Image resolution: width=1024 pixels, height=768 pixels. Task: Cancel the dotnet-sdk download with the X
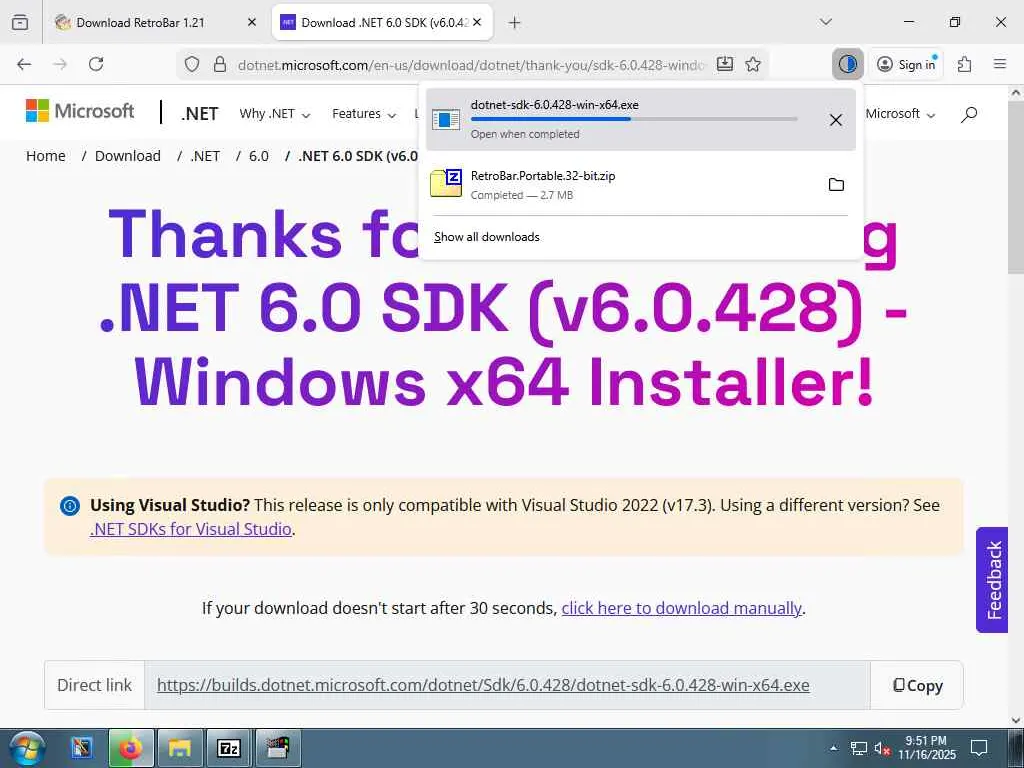pos(836,120)
